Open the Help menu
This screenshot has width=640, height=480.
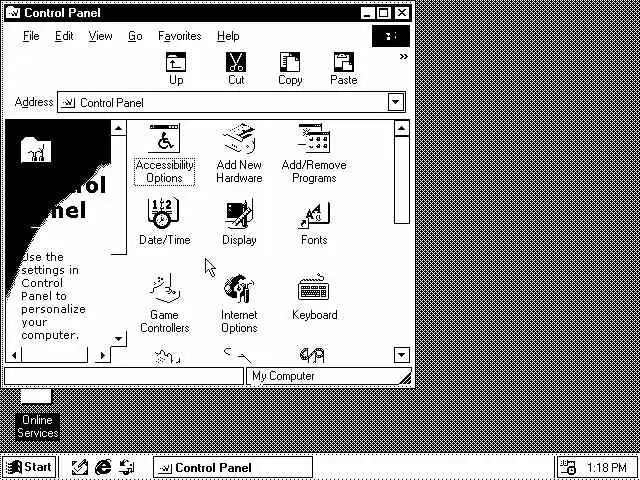pos(228,36)
